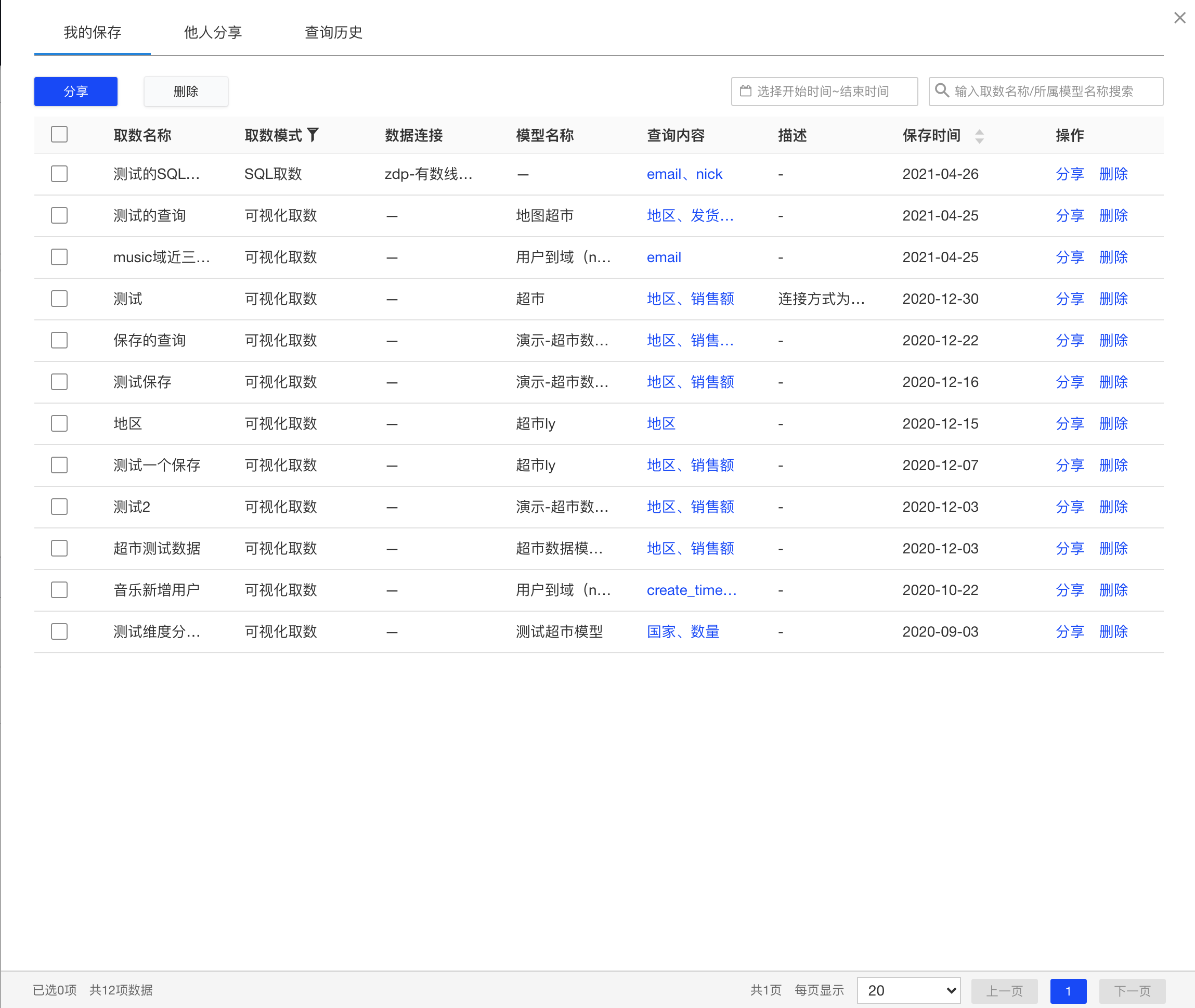
Task: Switch to the 他人分享 tab
Action: tap(213, 33)
